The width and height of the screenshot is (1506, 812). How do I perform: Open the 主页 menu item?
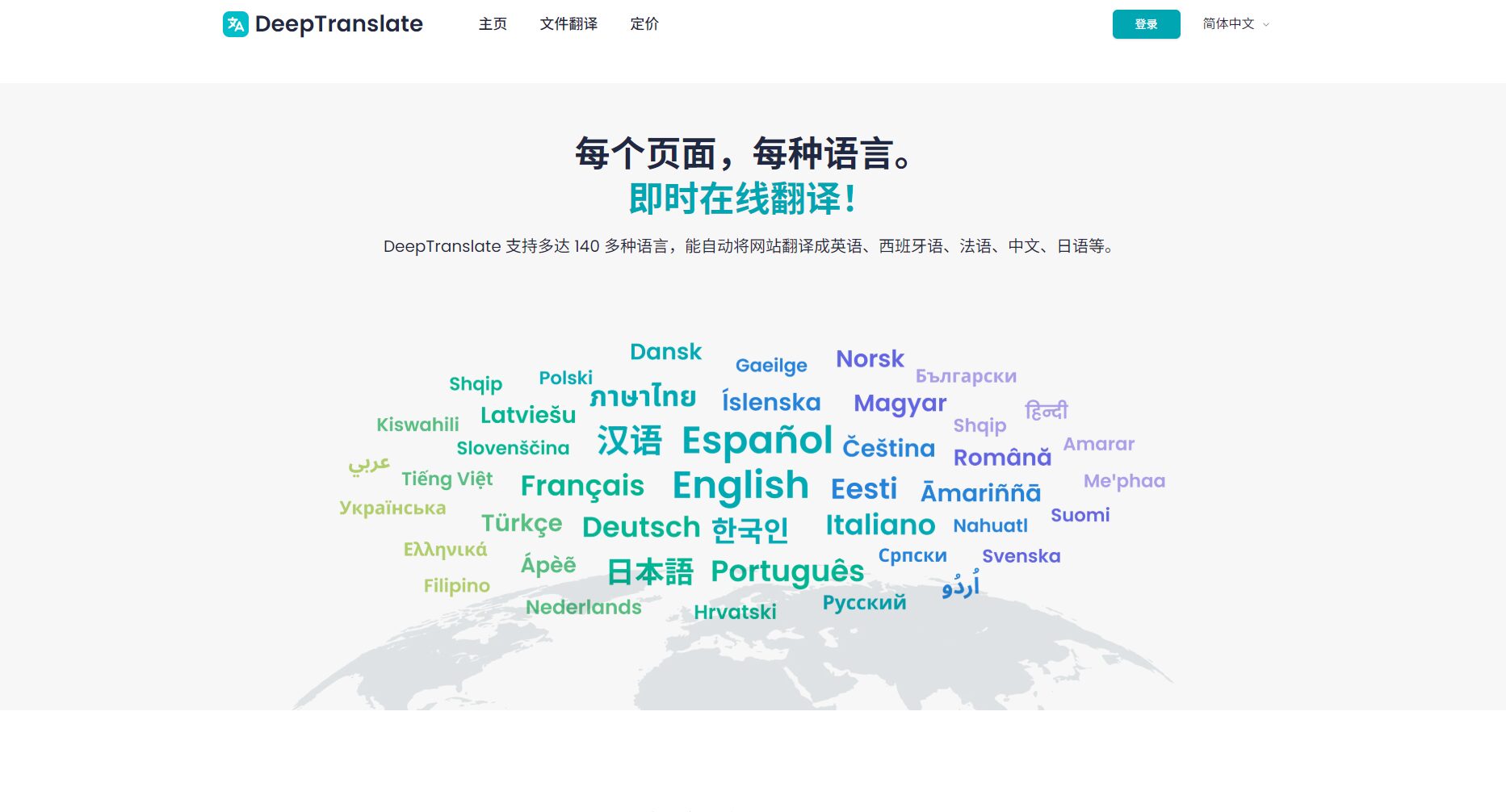493,24
